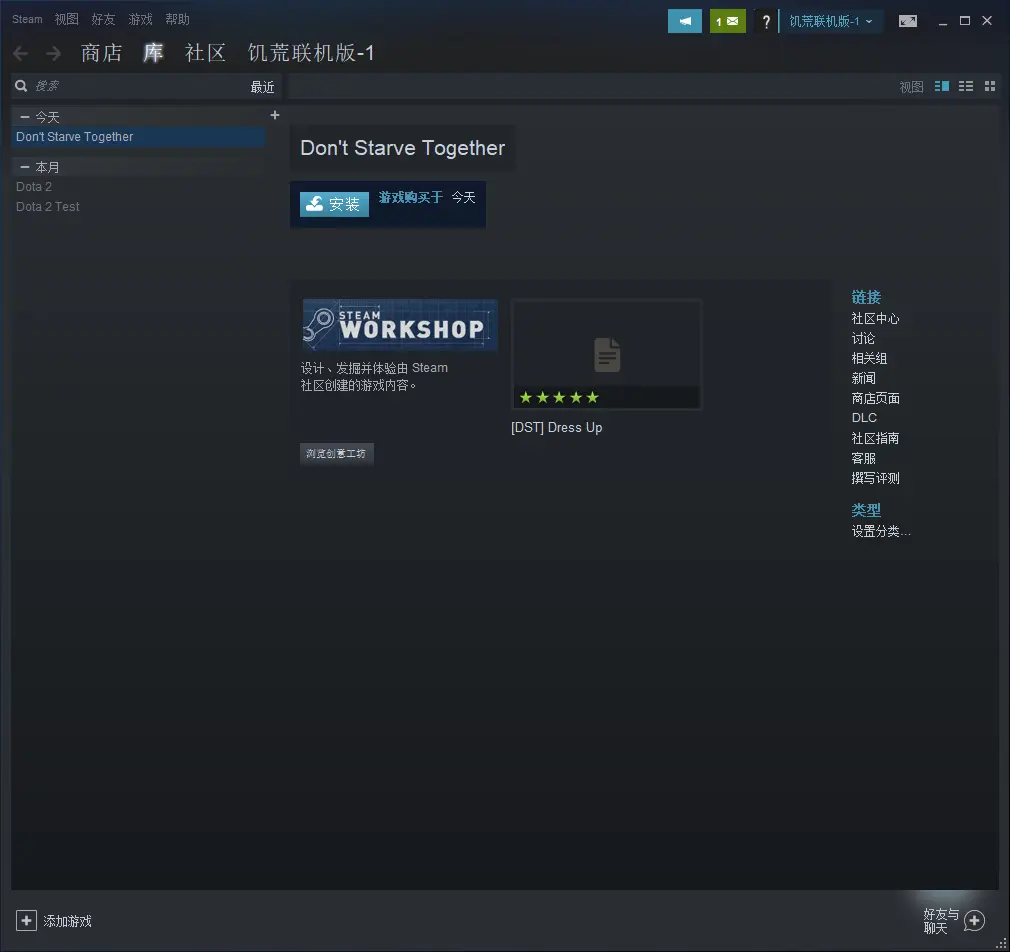This screenshot has height=952, width=1010.
Task: Go back with the left arrow
Action: click(x=21, y=53)
